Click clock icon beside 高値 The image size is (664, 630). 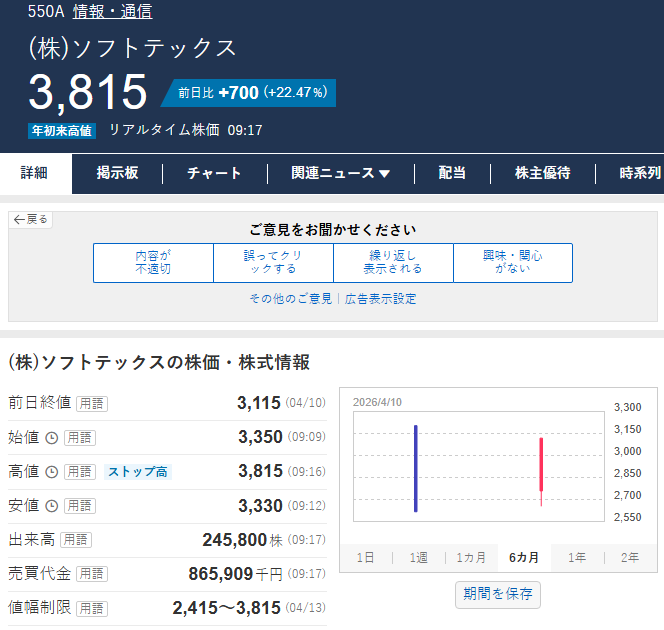[52, 472]
